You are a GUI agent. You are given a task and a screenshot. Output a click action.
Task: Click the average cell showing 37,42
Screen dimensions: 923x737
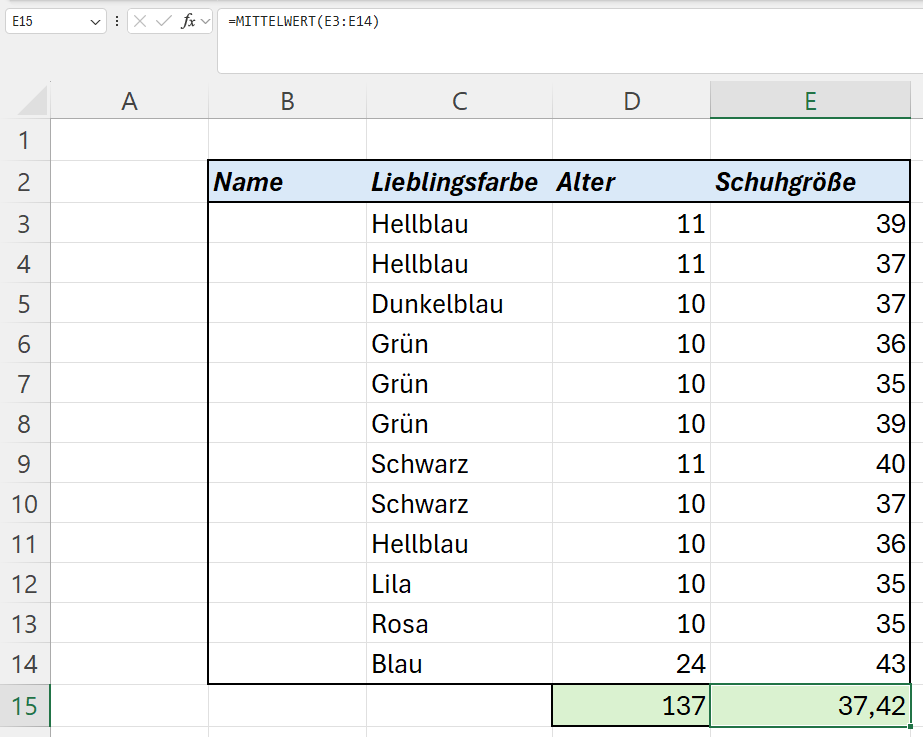coord(810,706)
